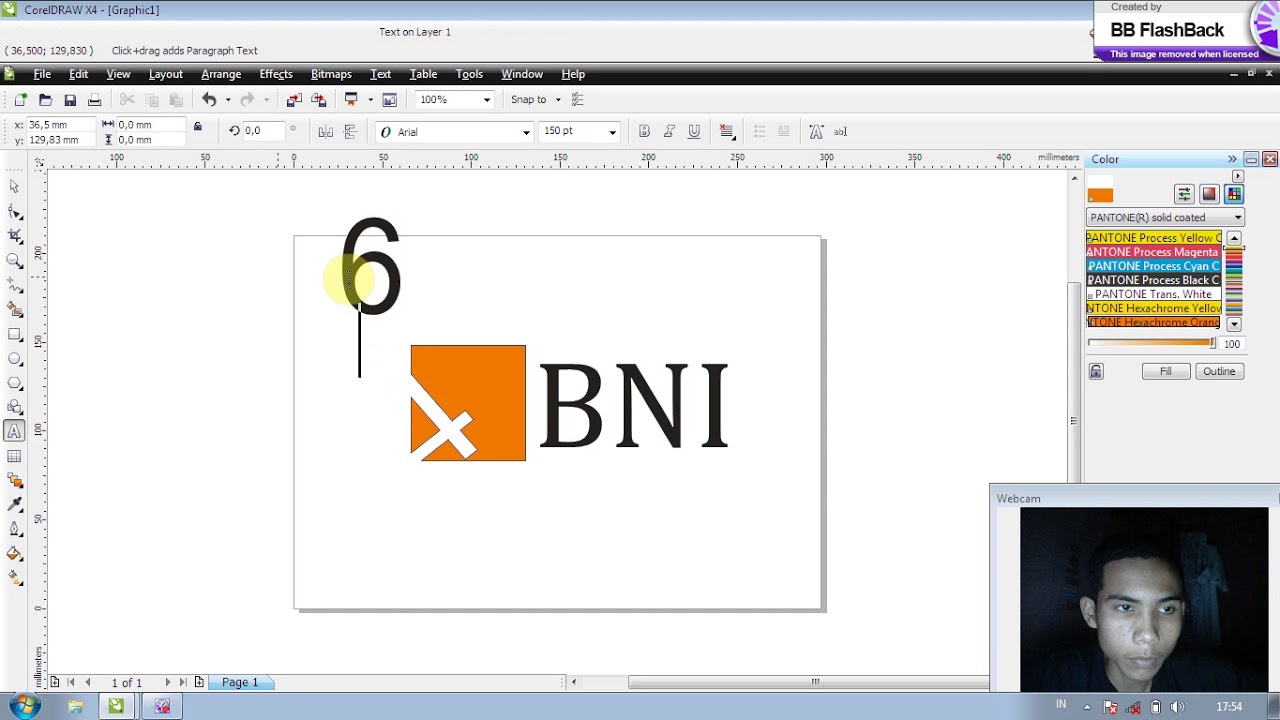The image size is (1280, 720).
Task: Select the Fill bucket tool
Action: pos(14,553)
